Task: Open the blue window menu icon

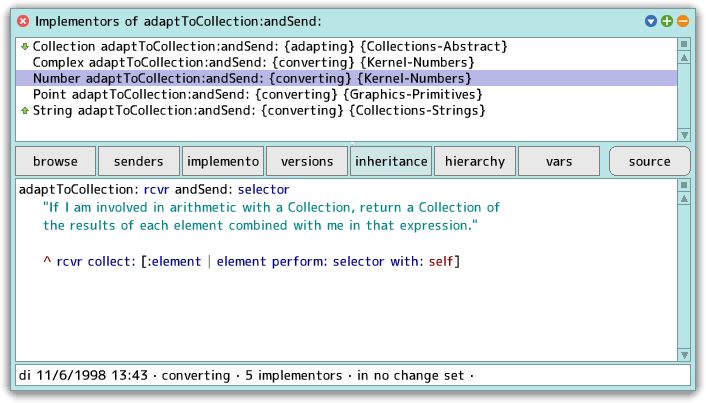Action: point(650,21)
